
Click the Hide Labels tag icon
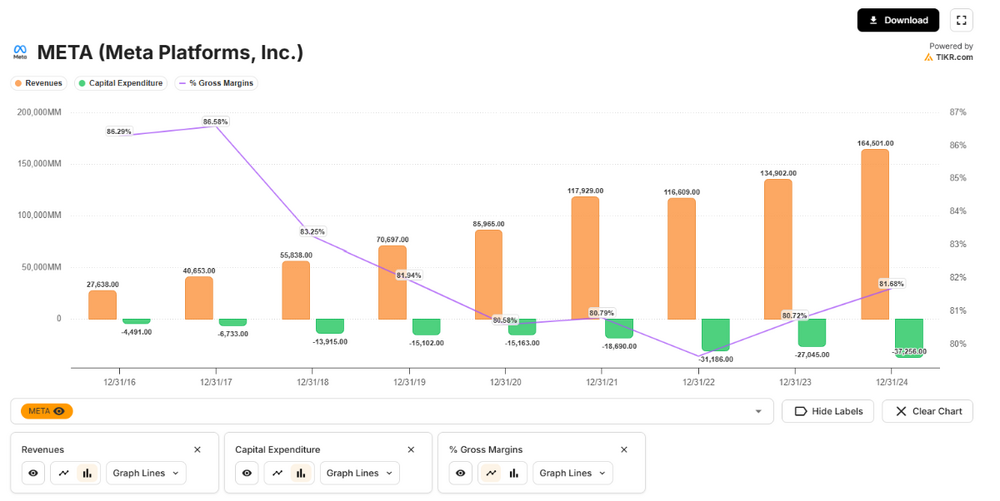[801, 411]
